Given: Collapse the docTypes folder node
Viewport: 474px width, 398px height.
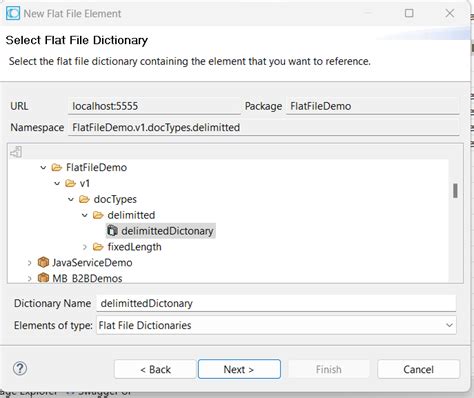Looking at the screenshot, I should (x=71, y=199).
